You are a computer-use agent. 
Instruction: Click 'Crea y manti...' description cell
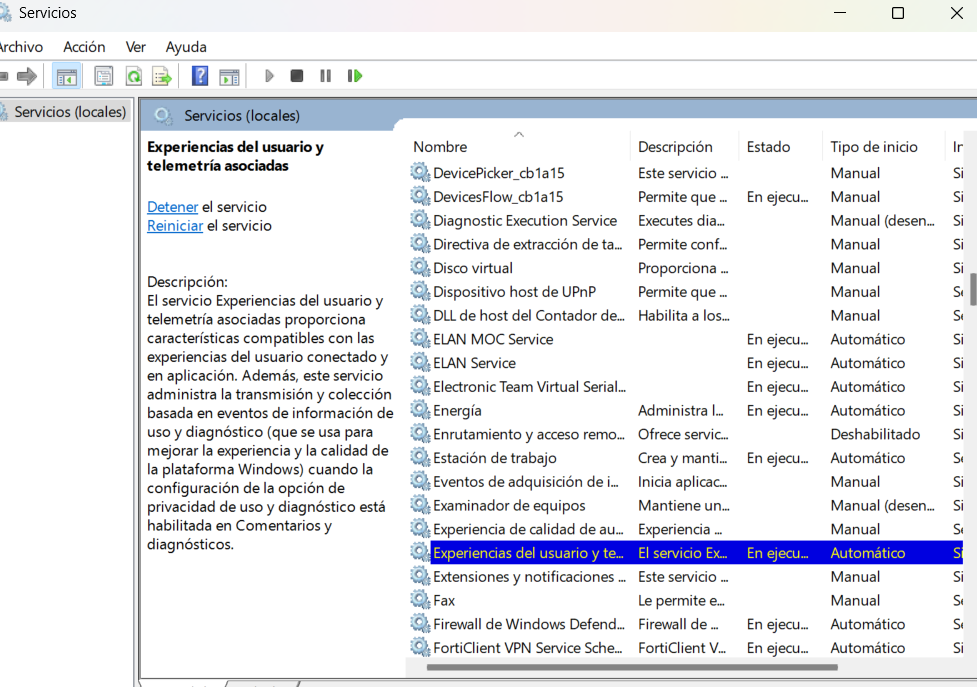click(x=682, y=458)
